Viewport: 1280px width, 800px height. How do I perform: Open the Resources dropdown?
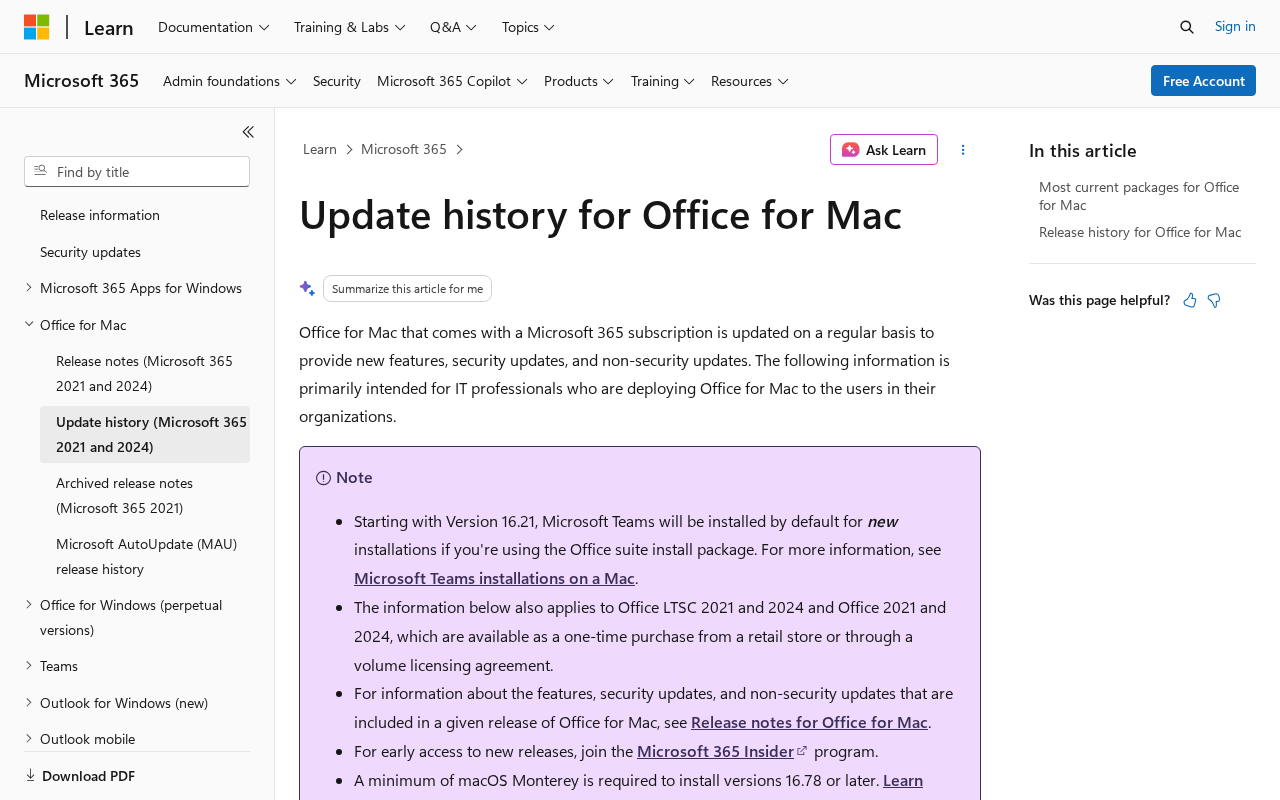pyautogui.click(x=750, y=81)
